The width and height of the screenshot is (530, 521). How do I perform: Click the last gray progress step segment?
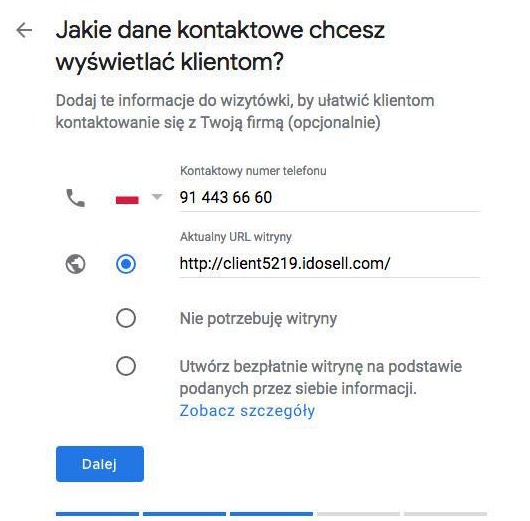click(x=445, y=514)
